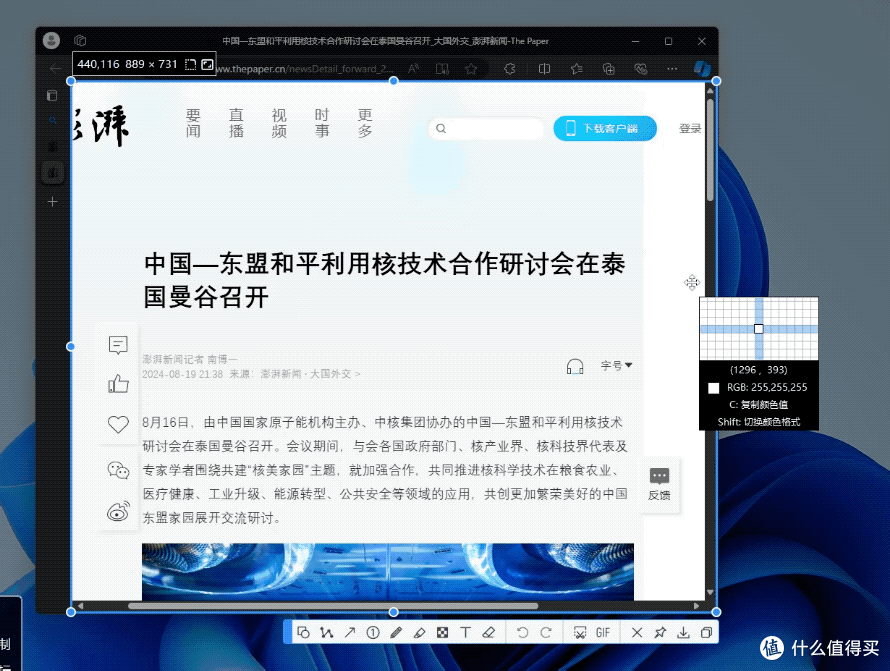This screenshot has height=671, width=890.
Task: Open the tab actions workspace icon
Action: coord(80,40)
